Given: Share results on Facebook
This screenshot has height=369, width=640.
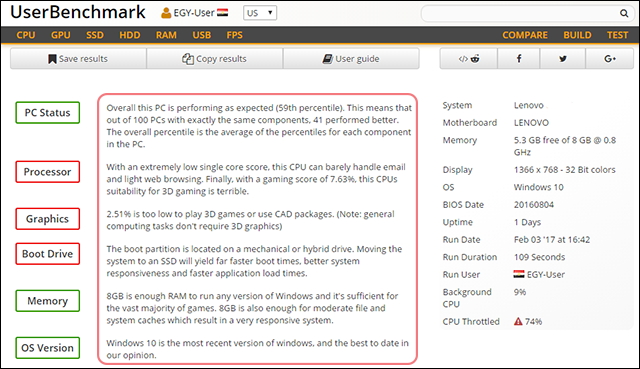Looking at the screenshot, I should [519, 59].
